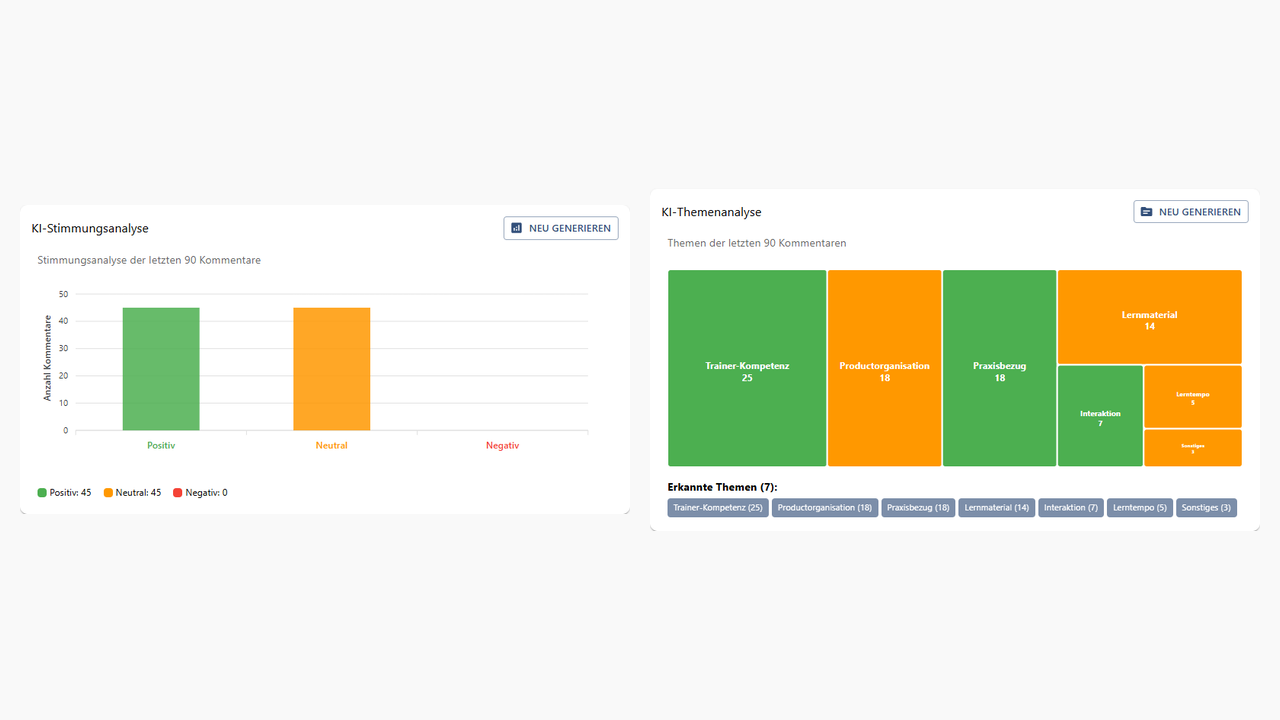This screenshot has height=720, width=1280.
Task: Select the Praxisbezug (18) chip
Action: pos(918,508)
